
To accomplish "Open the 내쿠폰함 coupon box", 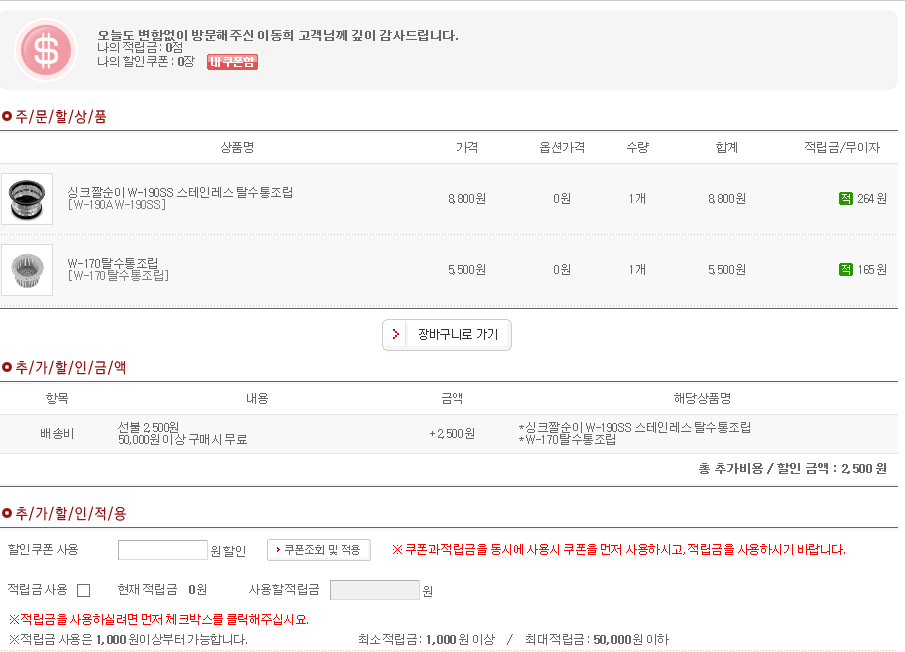I will (232, 62).
